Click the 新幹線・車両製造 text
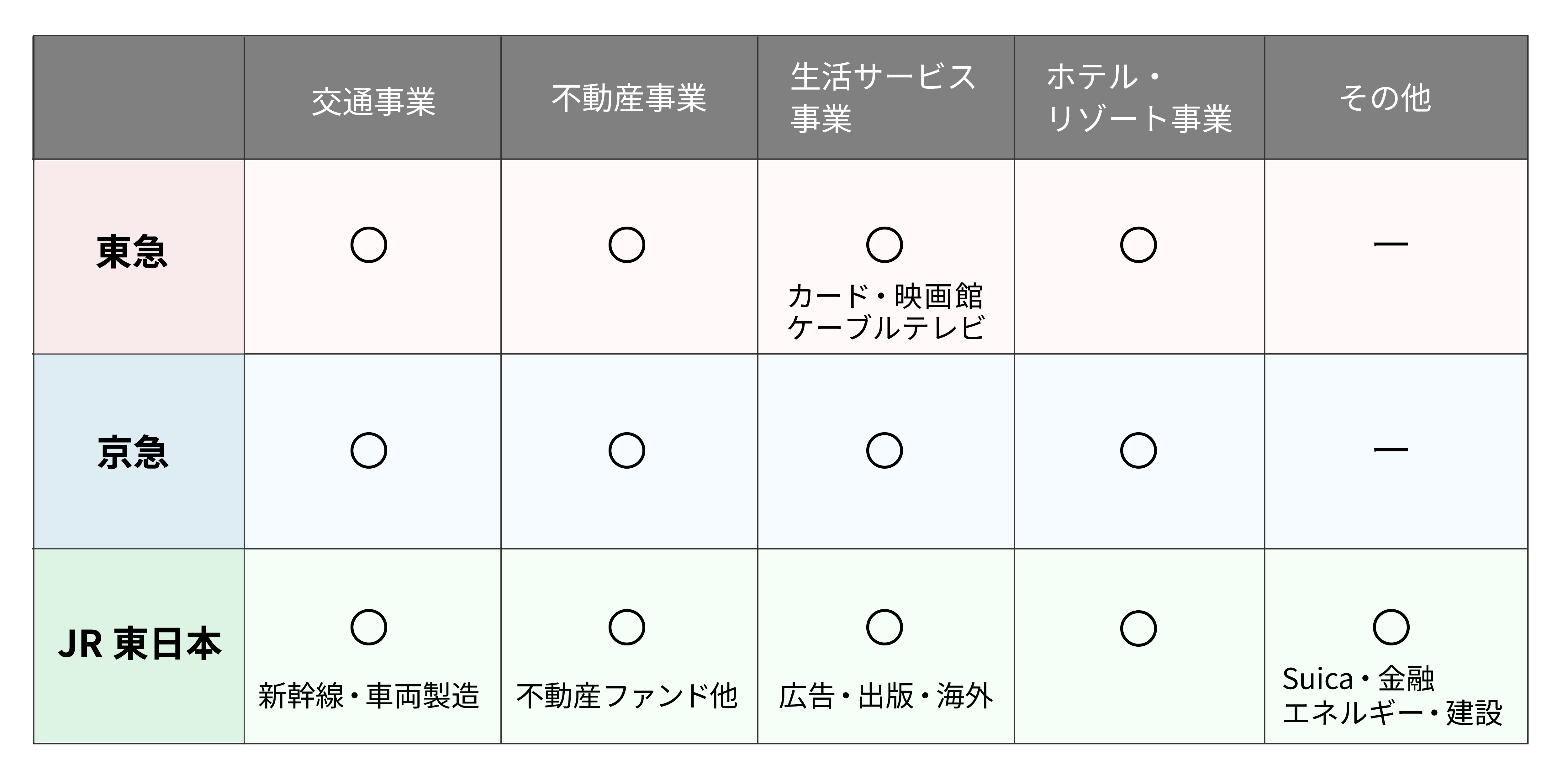This screenshot has height=778, width=1568. [x=369, y=695]
